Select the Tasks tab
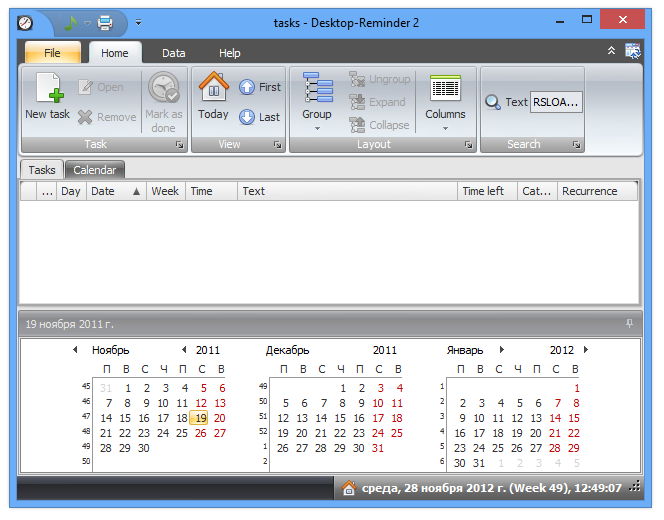Image resolution: width=664 pixels, height=520 pixels. pos(42,170)
